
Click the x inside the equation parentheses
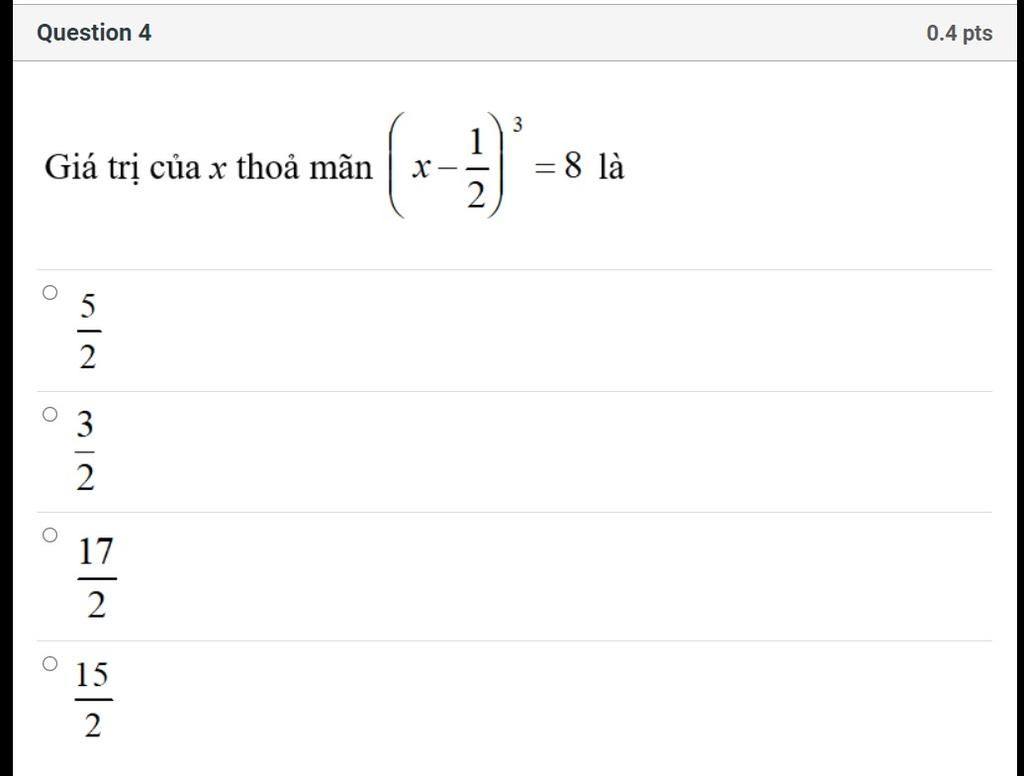[x=421, y=169]
